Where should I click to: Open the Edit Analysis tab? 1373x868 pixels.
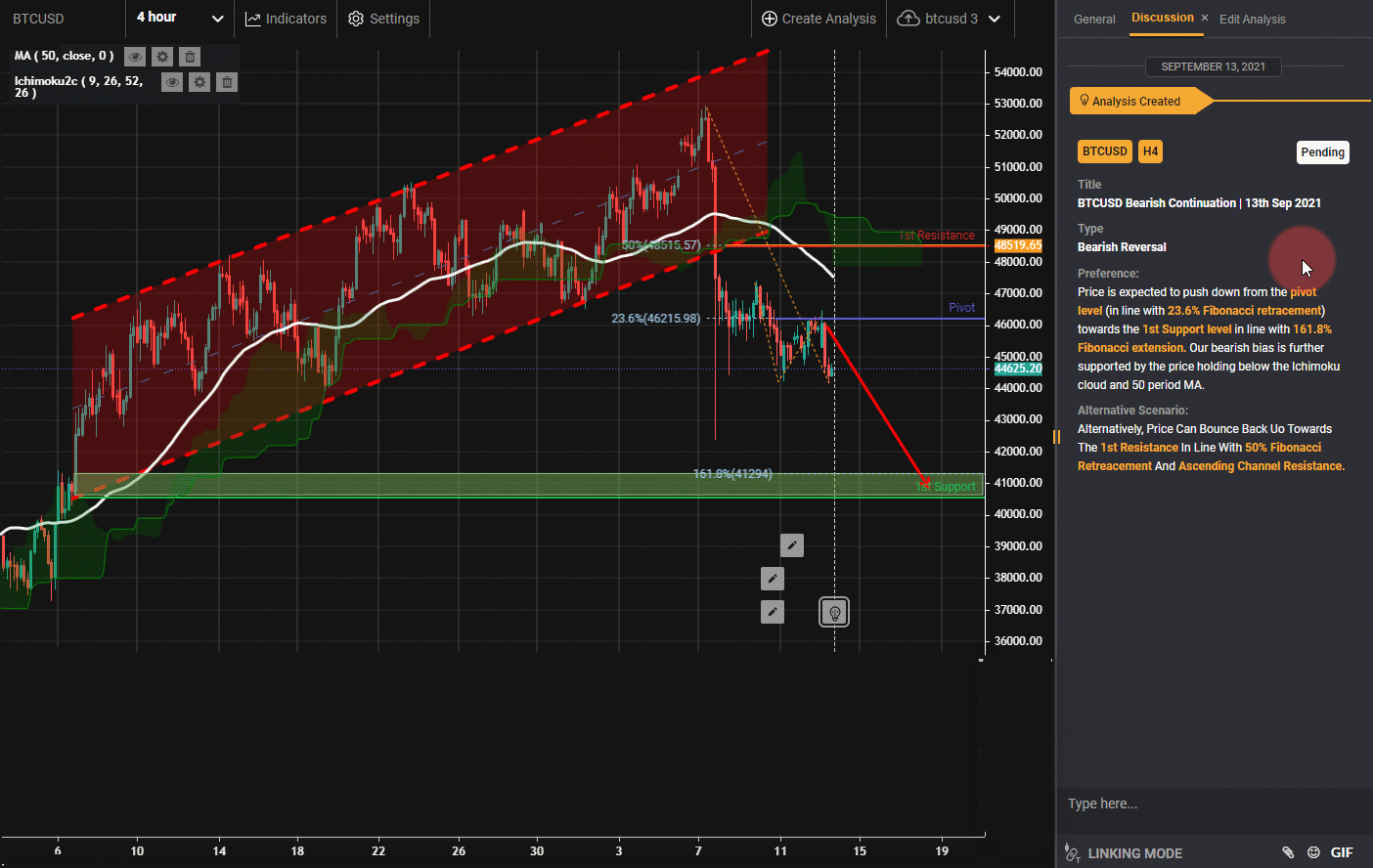(x=1252, y=19)
